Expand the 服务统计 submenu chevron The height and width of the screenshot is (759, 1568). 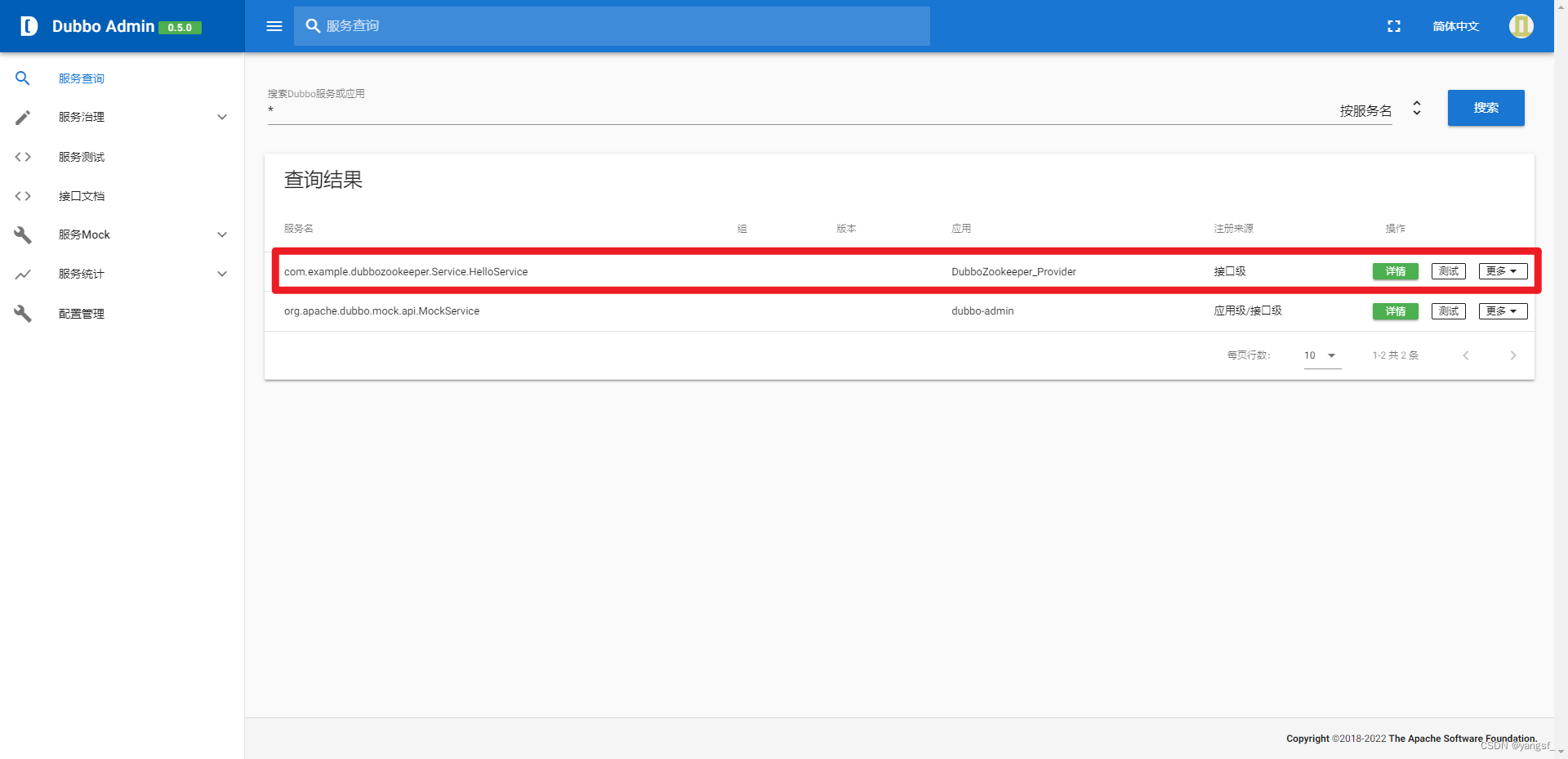pyautogui.click(x=222, y=274)
